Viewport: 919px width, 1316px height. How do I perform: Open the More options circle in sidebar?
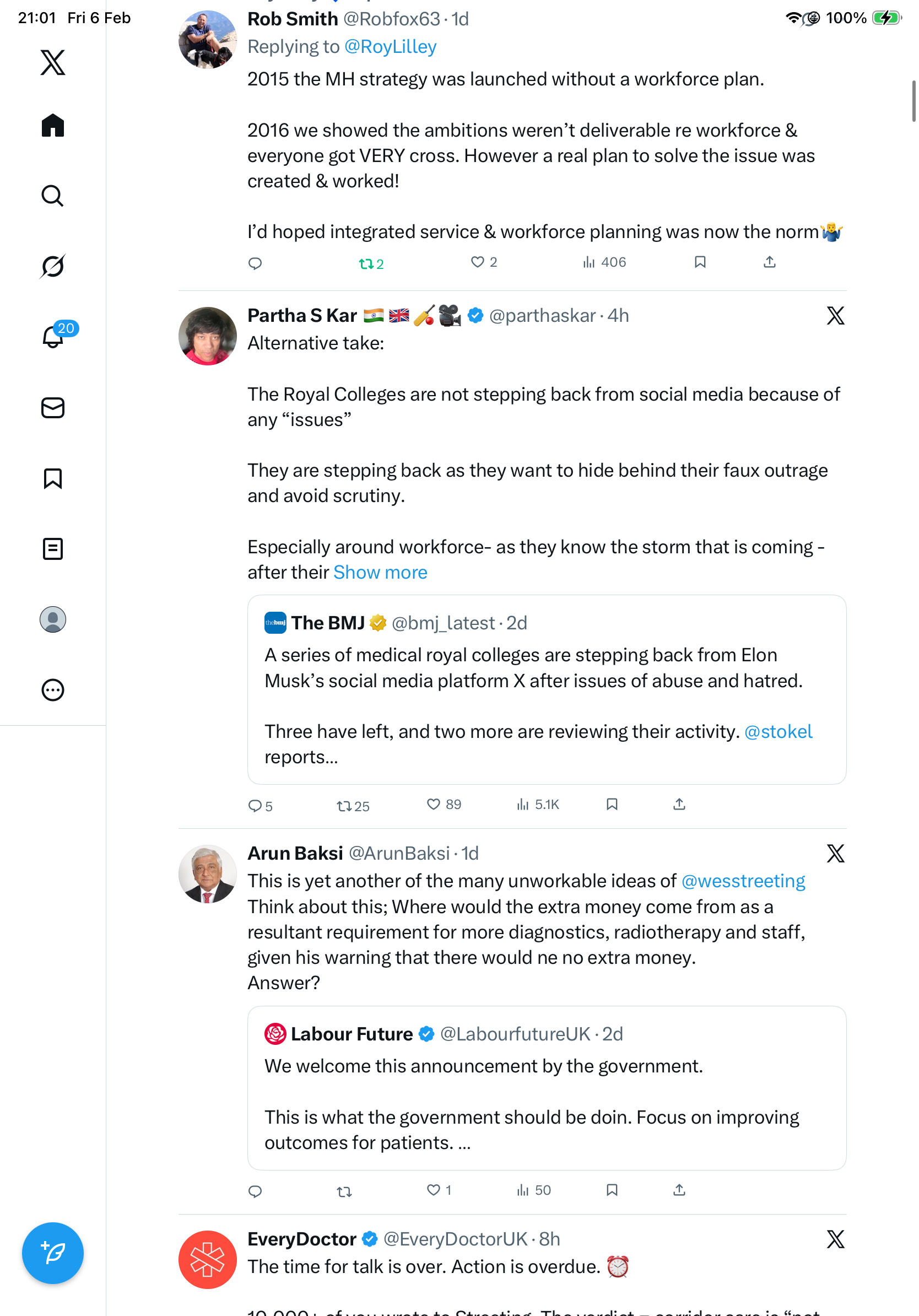(x=53, y=690)
